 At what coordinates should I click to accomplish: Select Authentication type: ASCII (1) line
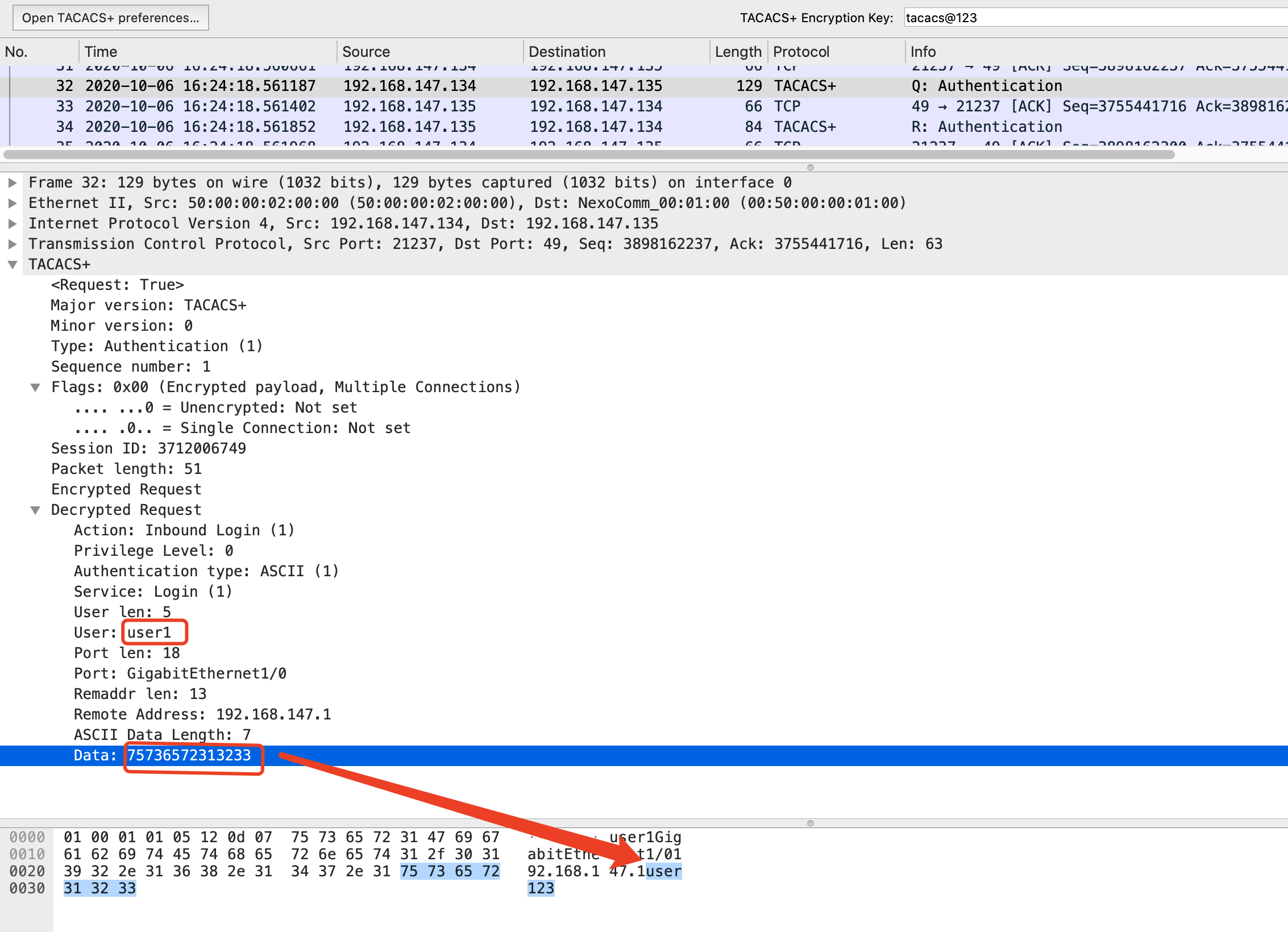[x=206, y=571]
